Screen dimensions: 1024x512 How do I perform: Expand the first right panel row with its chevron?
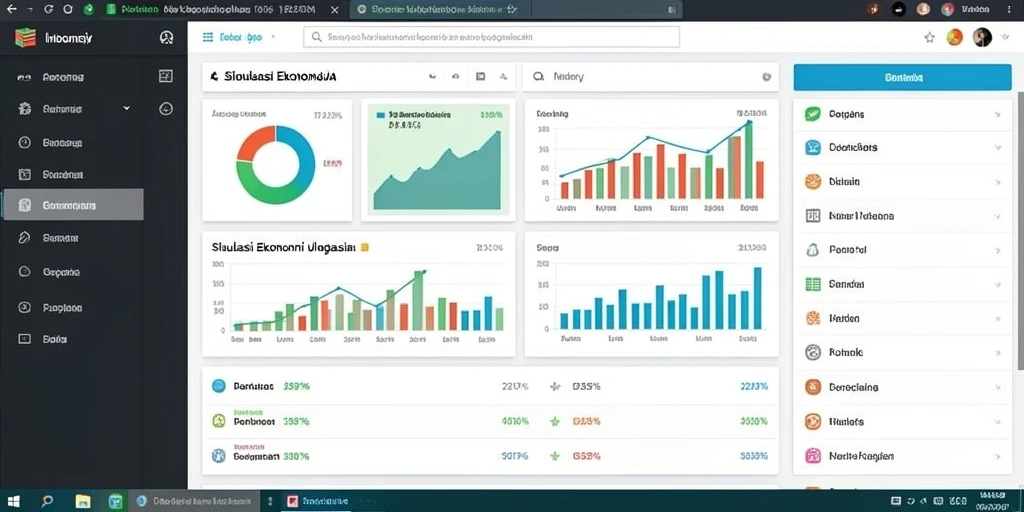[x=997, y=114]
